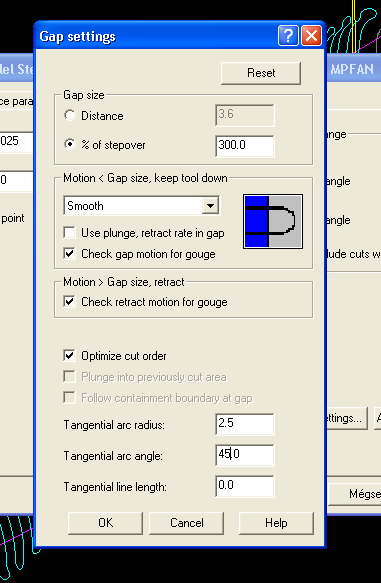
Task: Click the Cancel button
Action: tap(187, 523)
